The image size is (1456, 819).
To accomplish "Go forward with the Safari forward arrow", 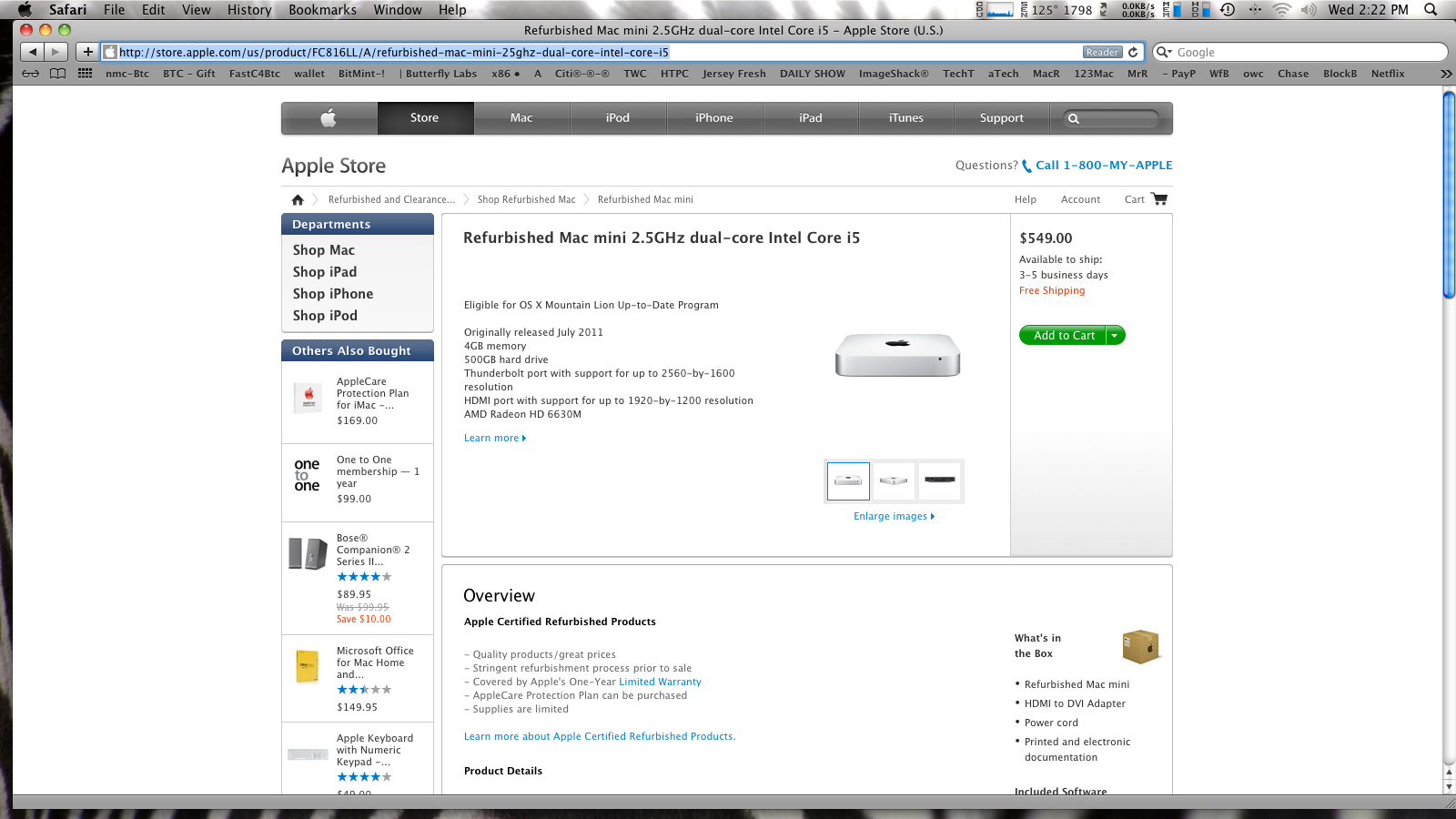I will tap(56, 52).
